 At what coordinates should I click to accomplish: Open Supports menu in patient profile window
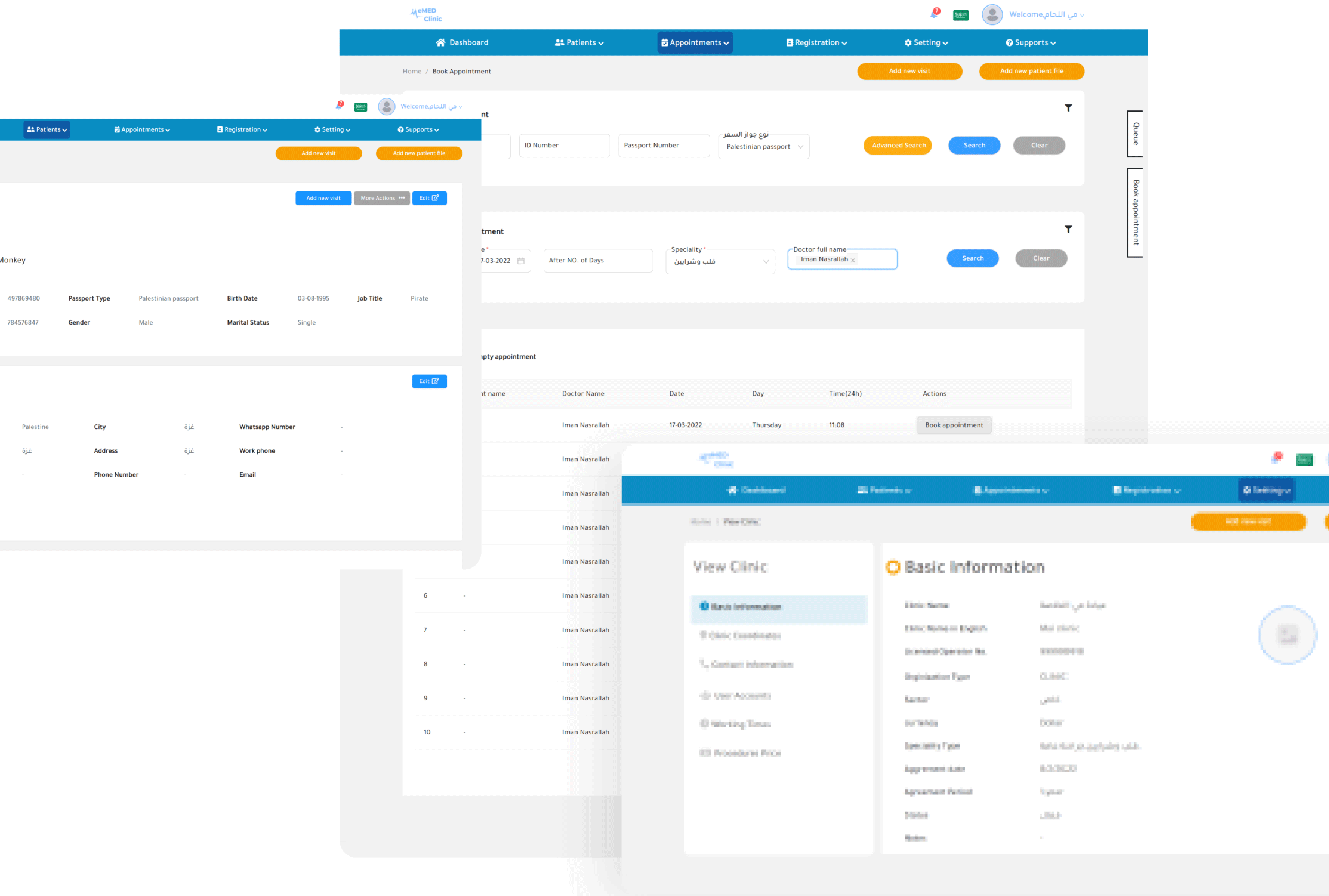tap(418, 129)
